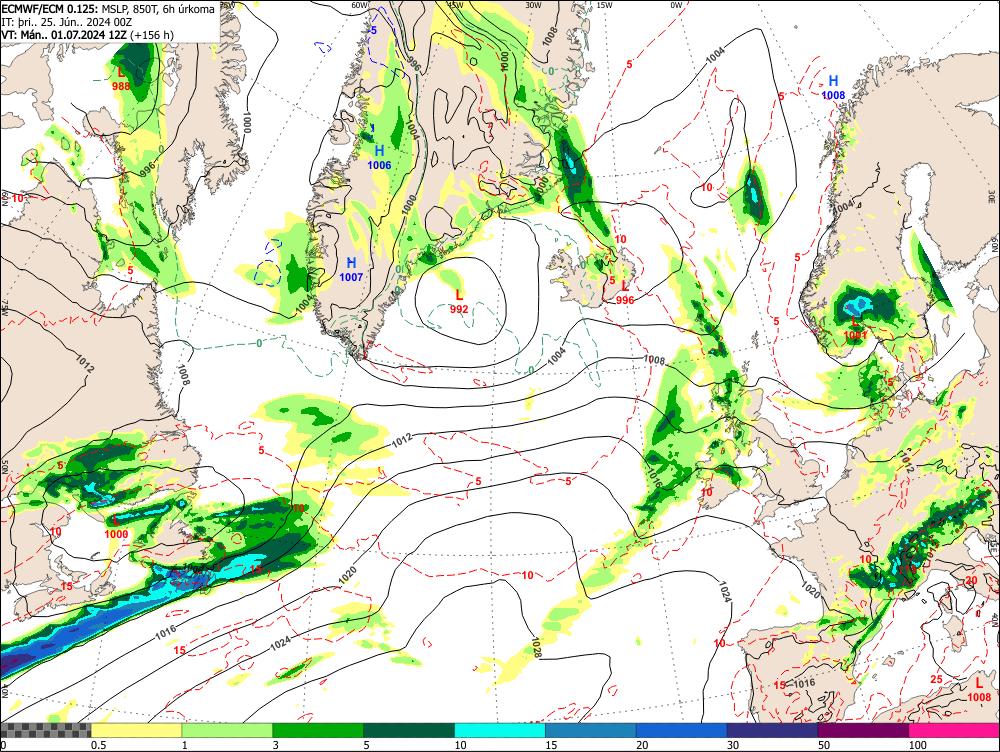This screenshot has height=752, width=1000.
Task: Click the red "992" low pressure label
Action: tap(459, 309)
